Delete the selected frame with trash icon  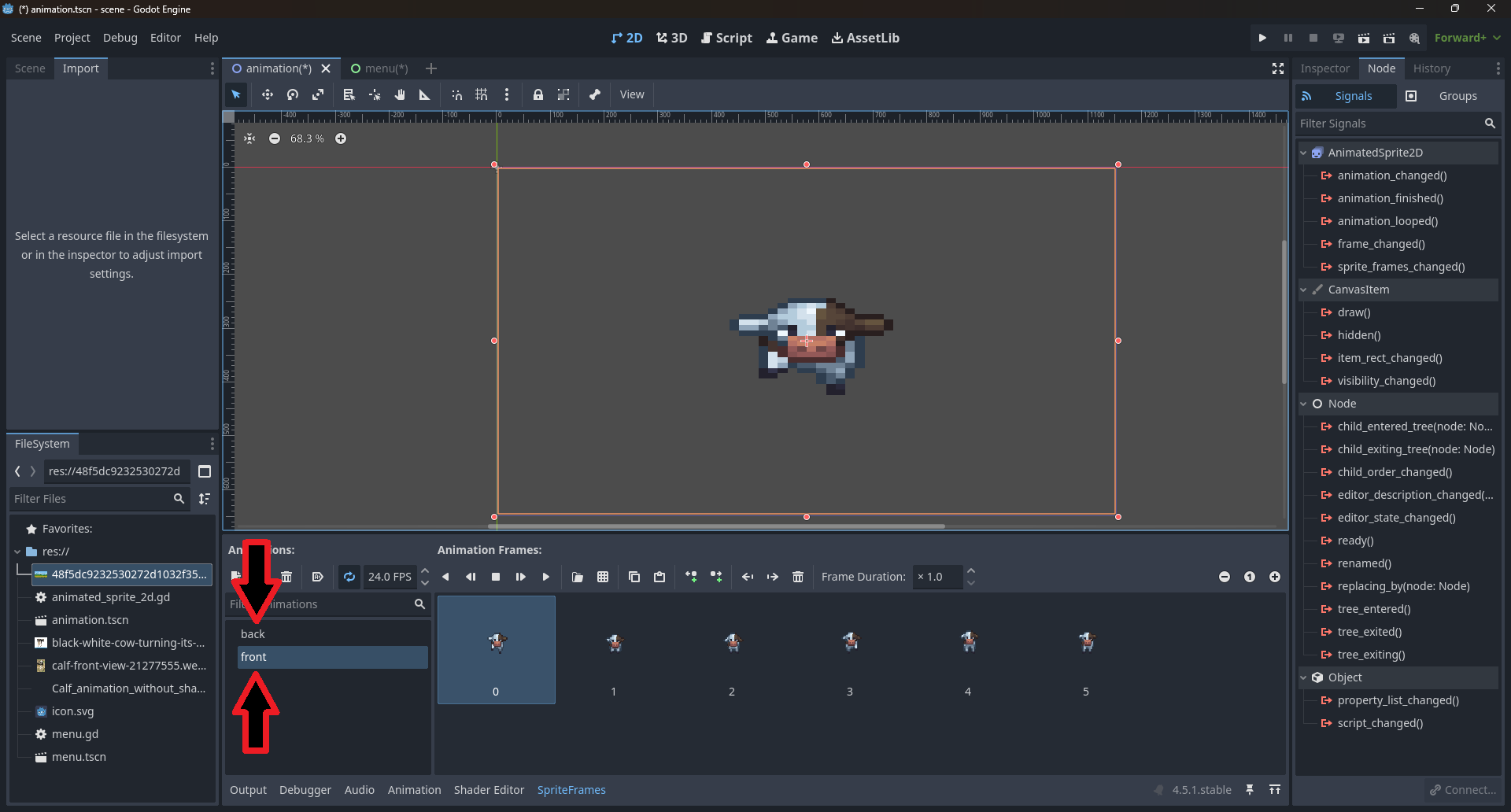coord(798,577)
